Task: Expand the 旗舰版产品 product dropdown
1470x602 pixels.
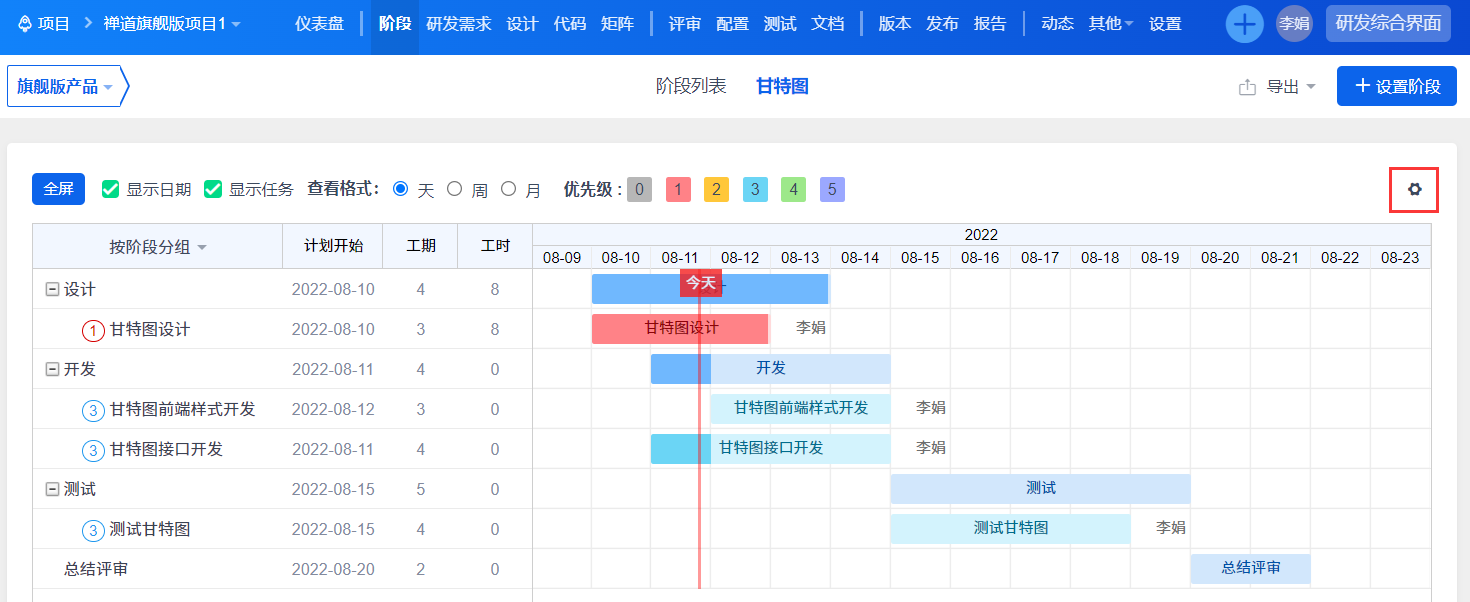Action: click(65, 87)
